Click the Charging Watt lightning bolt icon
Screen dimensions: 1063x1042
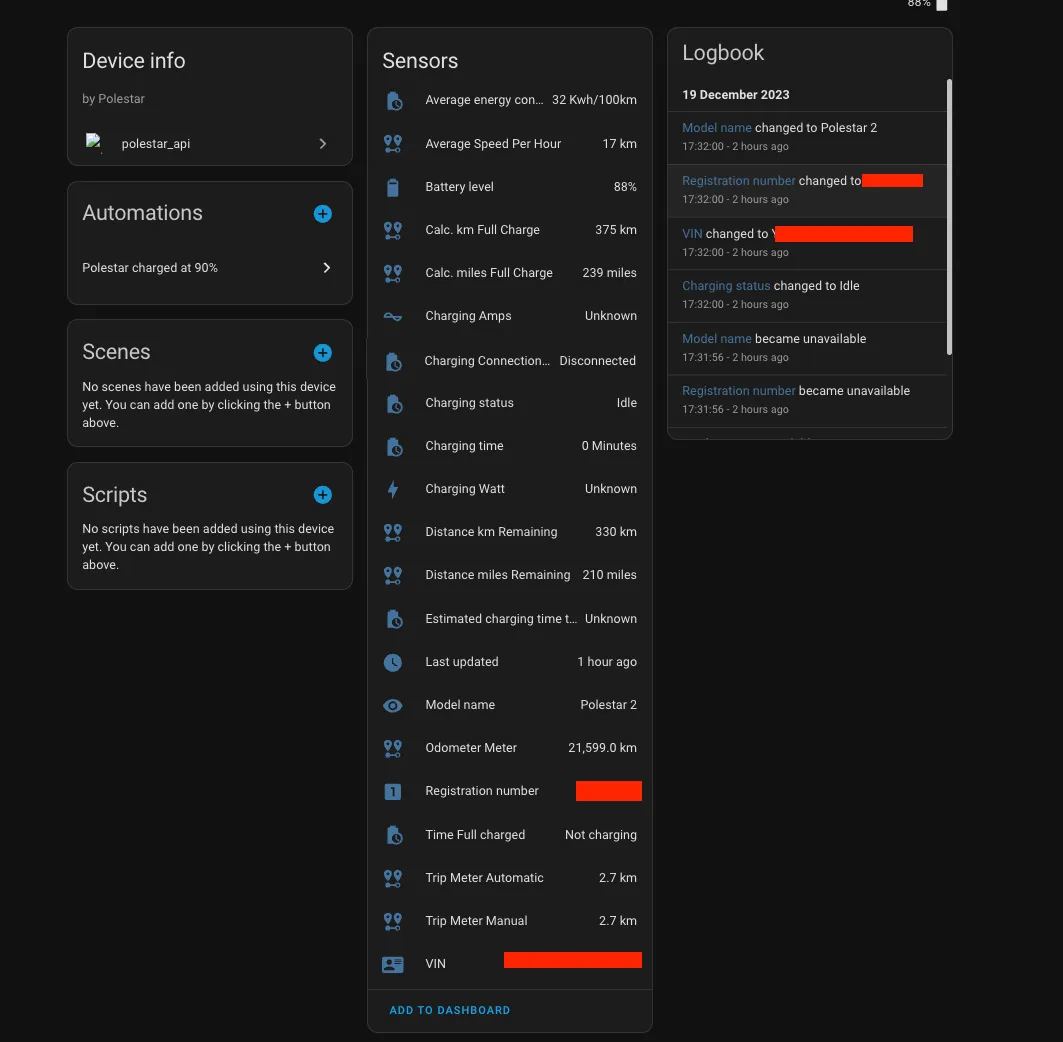click(x=393, y=489)
